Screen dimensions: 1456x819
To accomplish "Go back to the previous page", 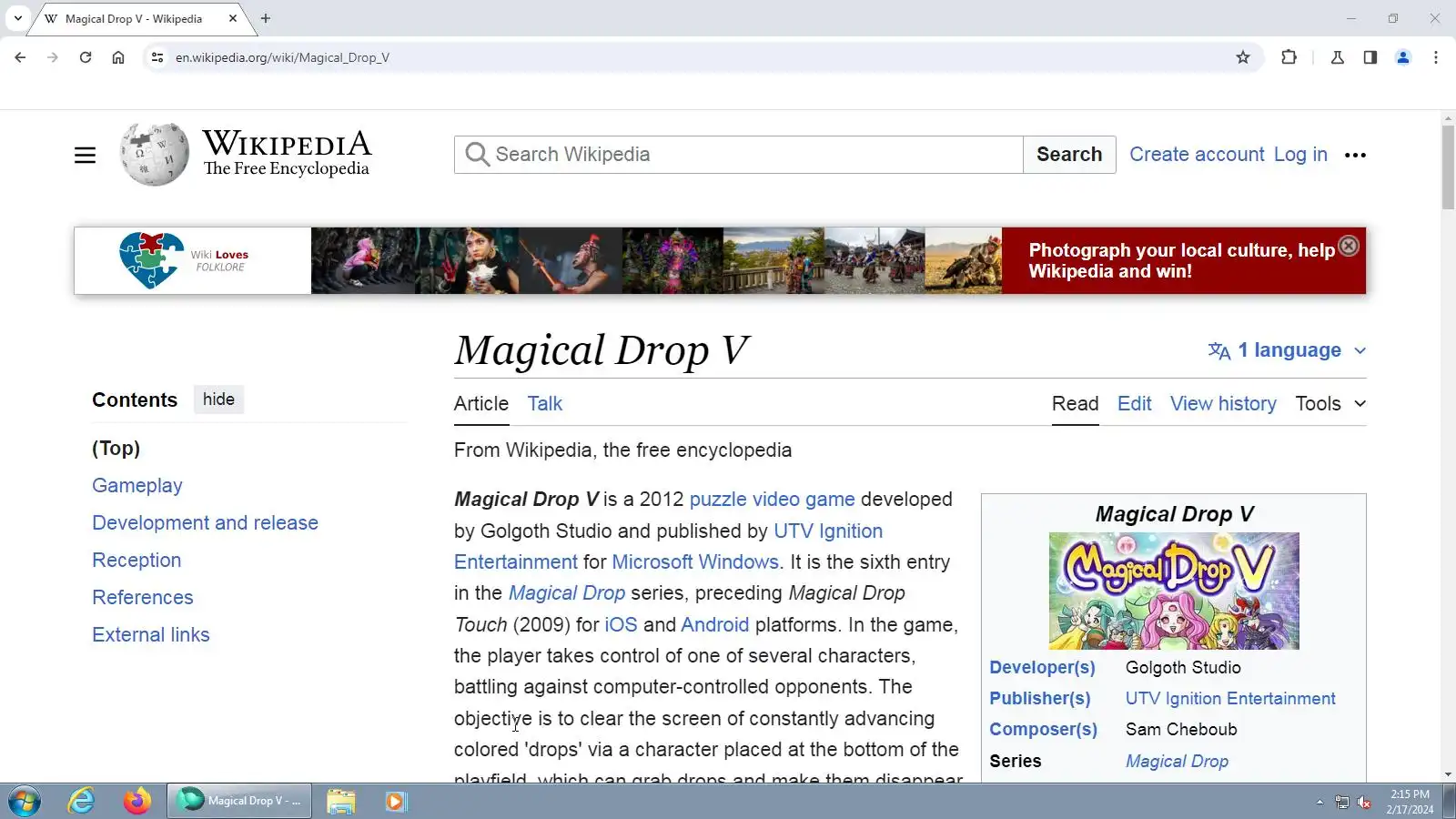I will click(20, 57).
